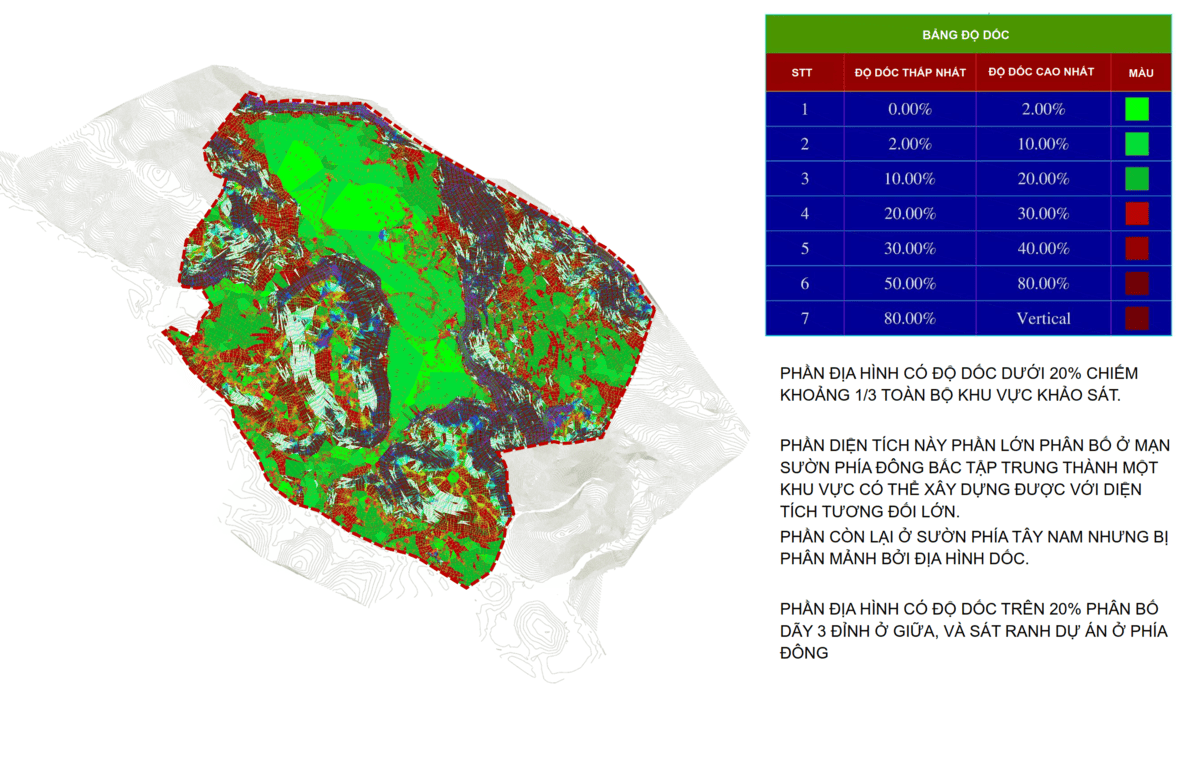This screenshot has width=1200, height=766.
Task: Click STT cell '5'
Action: pyautogui.click(x=804, y=248)
